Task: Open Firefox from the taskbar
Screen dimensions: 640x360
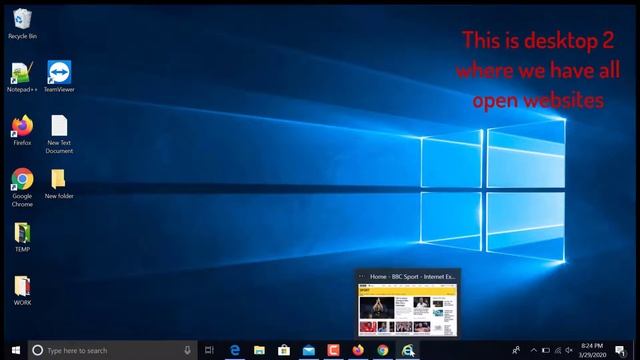Action: pos(358,350)
